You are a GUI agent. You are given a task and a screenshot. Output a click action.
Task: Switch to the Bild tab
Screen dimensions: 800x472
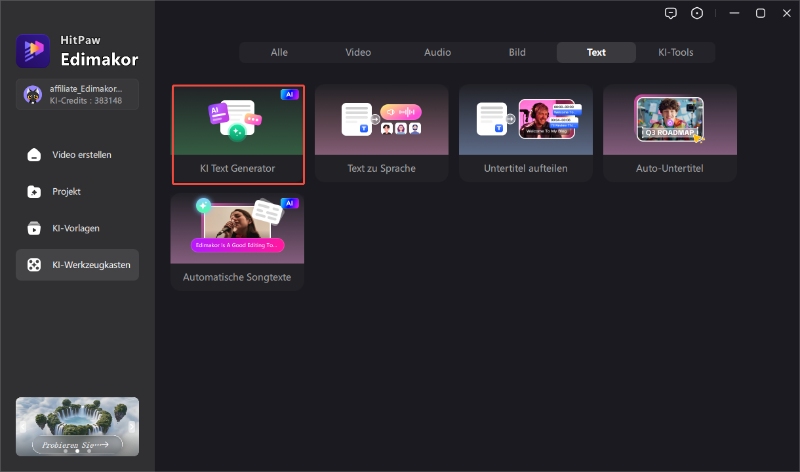(517, 53)
